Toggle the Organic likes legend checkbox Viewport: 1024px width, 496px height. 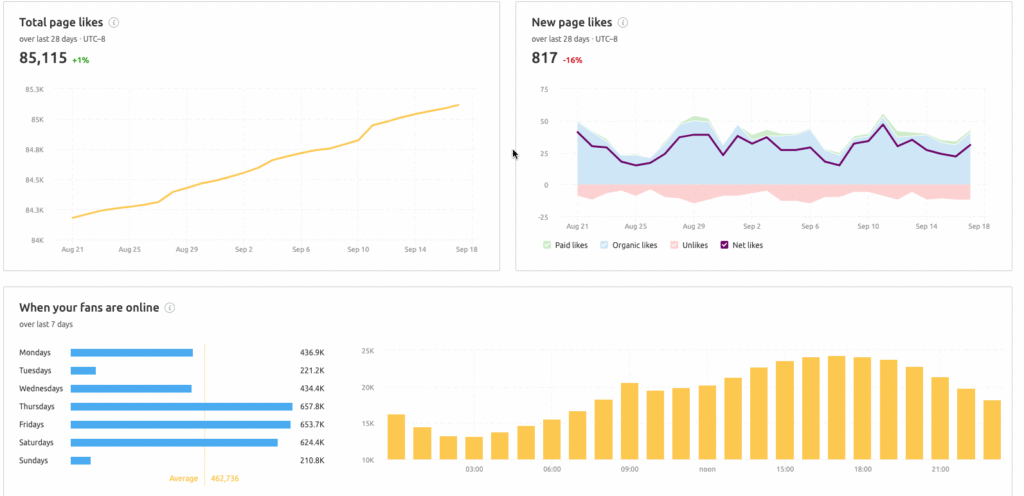click(604, 245)
